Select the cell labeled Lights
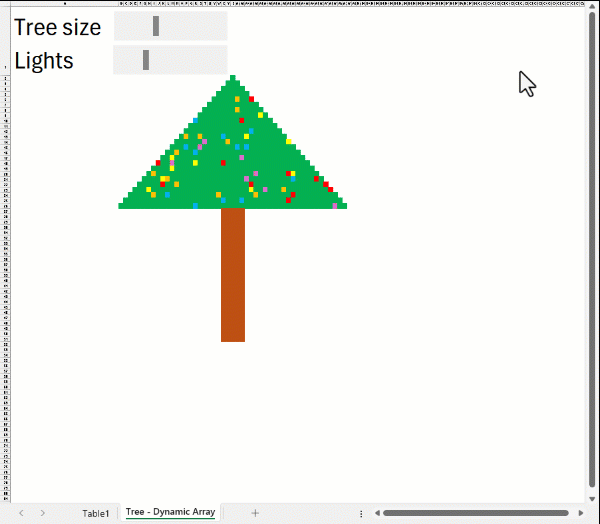The image size is (600, 524). 44,60
